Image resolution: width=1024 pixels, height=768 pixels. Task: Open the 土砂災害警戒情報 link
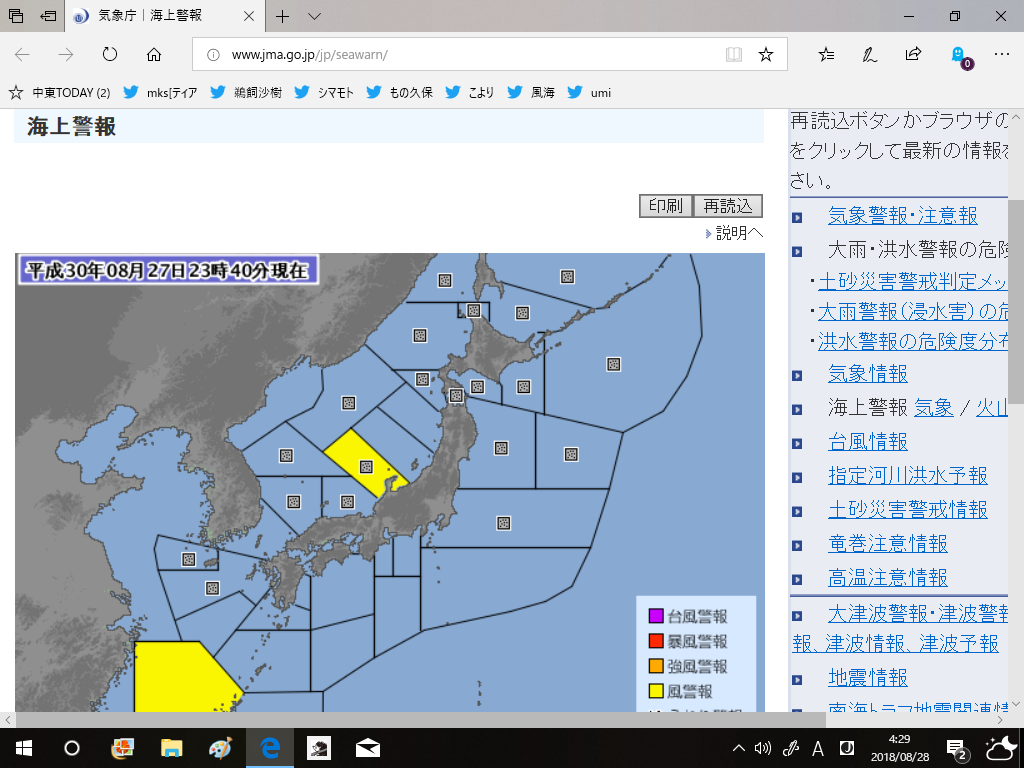click(908, 509)
